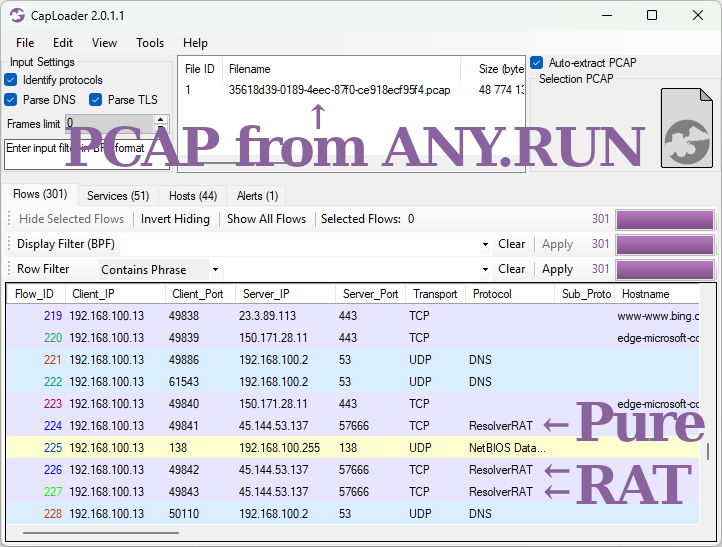The height and width of the screenshot is (547, 722).
Task: Click the flows table vertical scrollbar
Action: (708, 451)
